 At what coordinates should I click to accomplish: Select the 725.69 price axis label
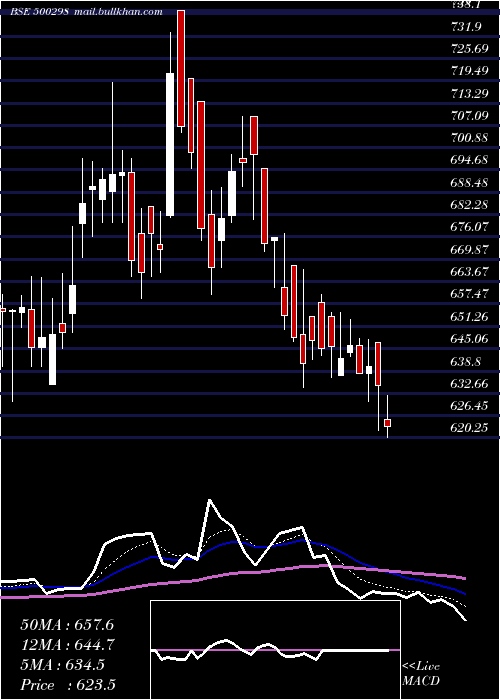point(469,48)
